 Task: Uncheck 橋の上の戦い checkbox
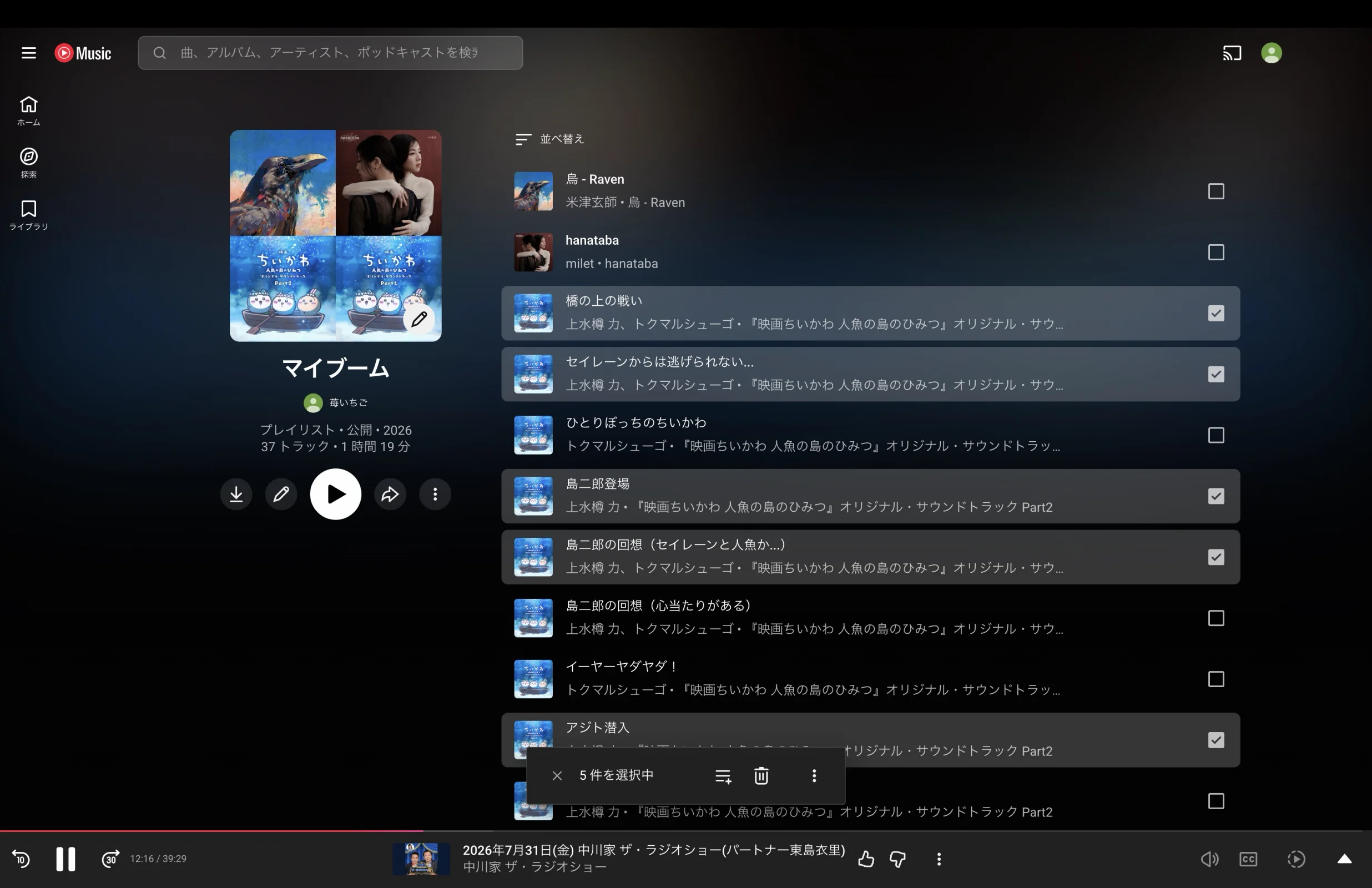(1216, 313)
